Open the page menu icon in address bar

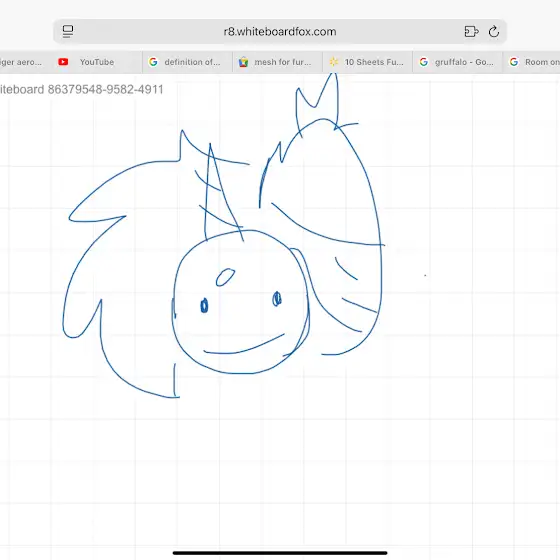tap(68, 31)
